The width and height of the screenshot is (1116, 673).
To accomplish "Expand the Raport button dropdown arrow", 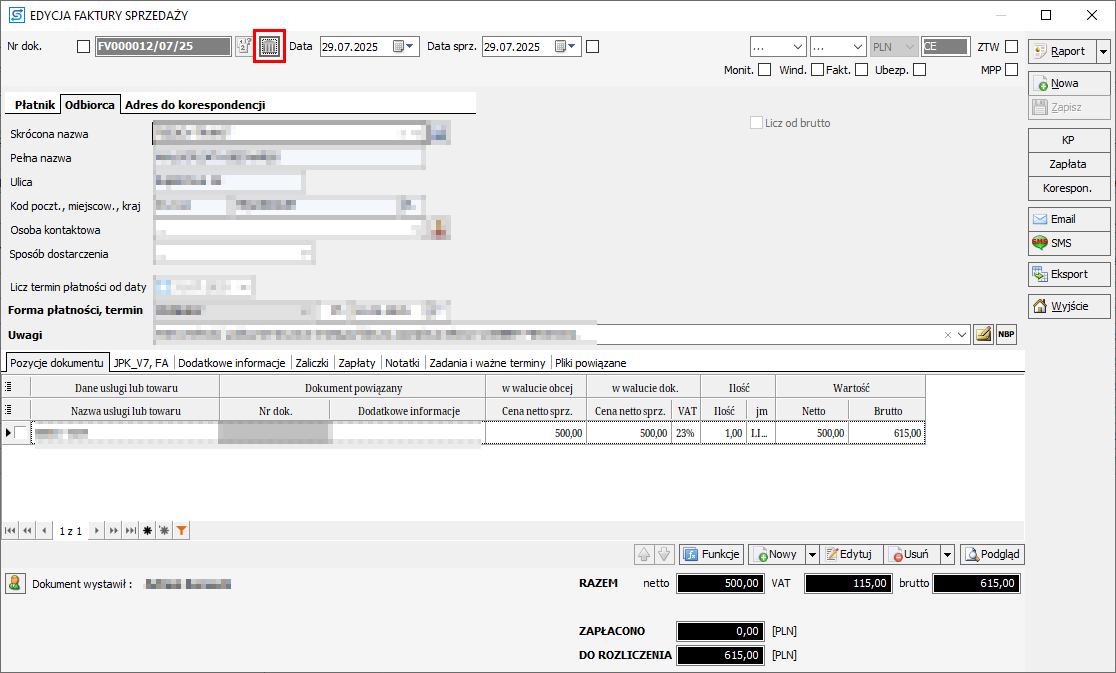I will pos(1103,51).
